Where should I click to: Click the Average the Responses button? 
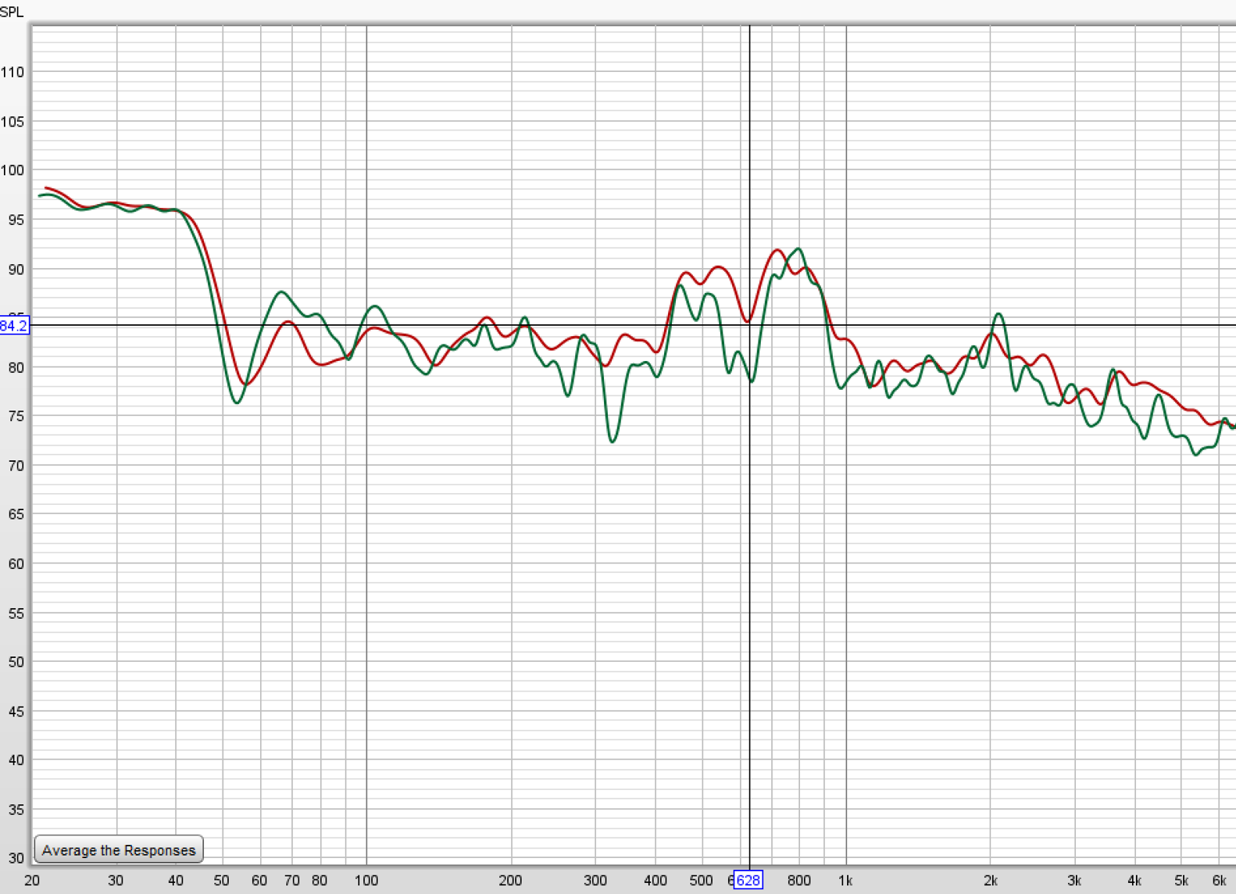click(119, 850)
